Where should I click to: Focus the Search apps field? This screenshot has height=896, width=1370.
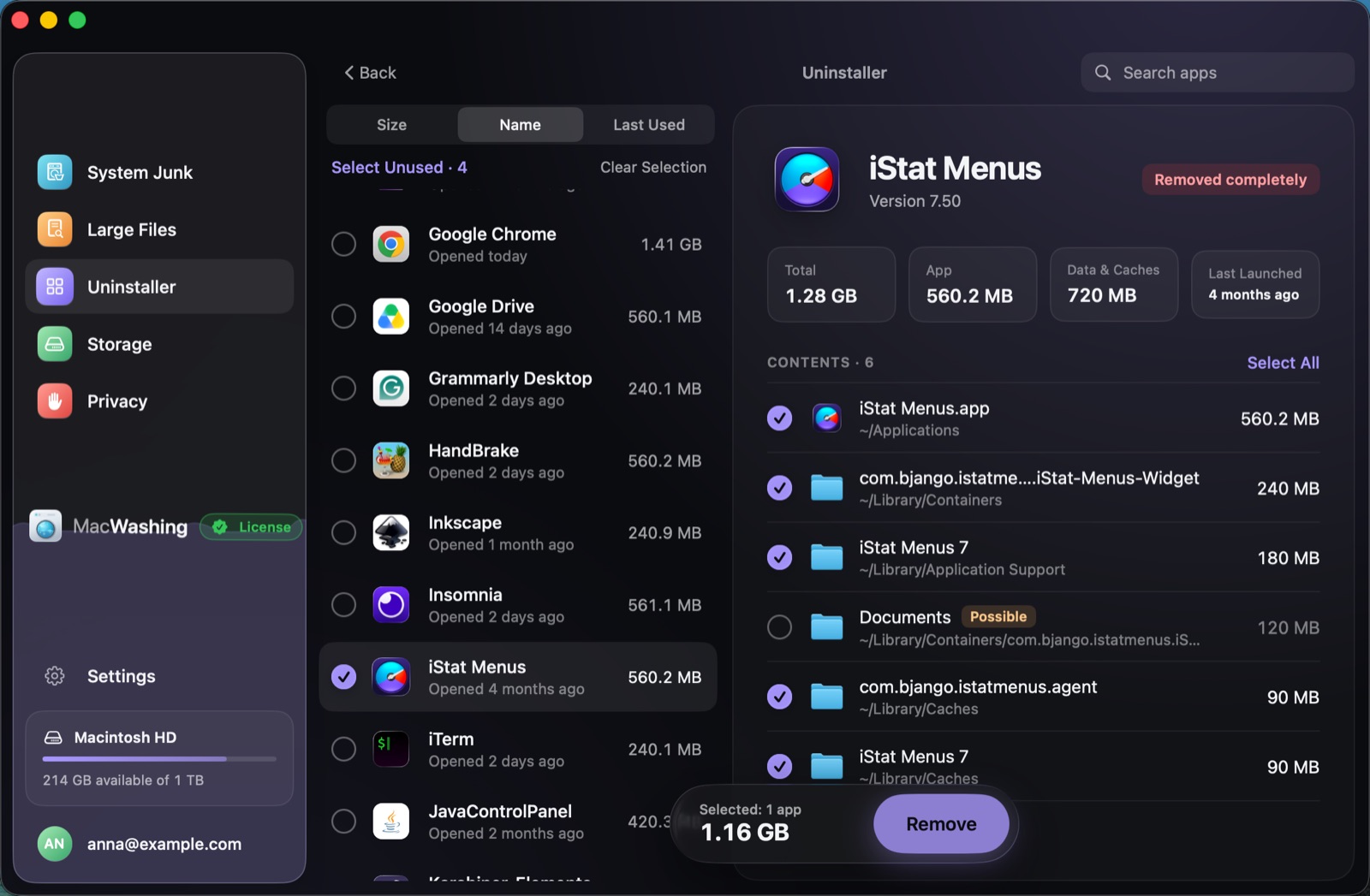[1218, 73]
